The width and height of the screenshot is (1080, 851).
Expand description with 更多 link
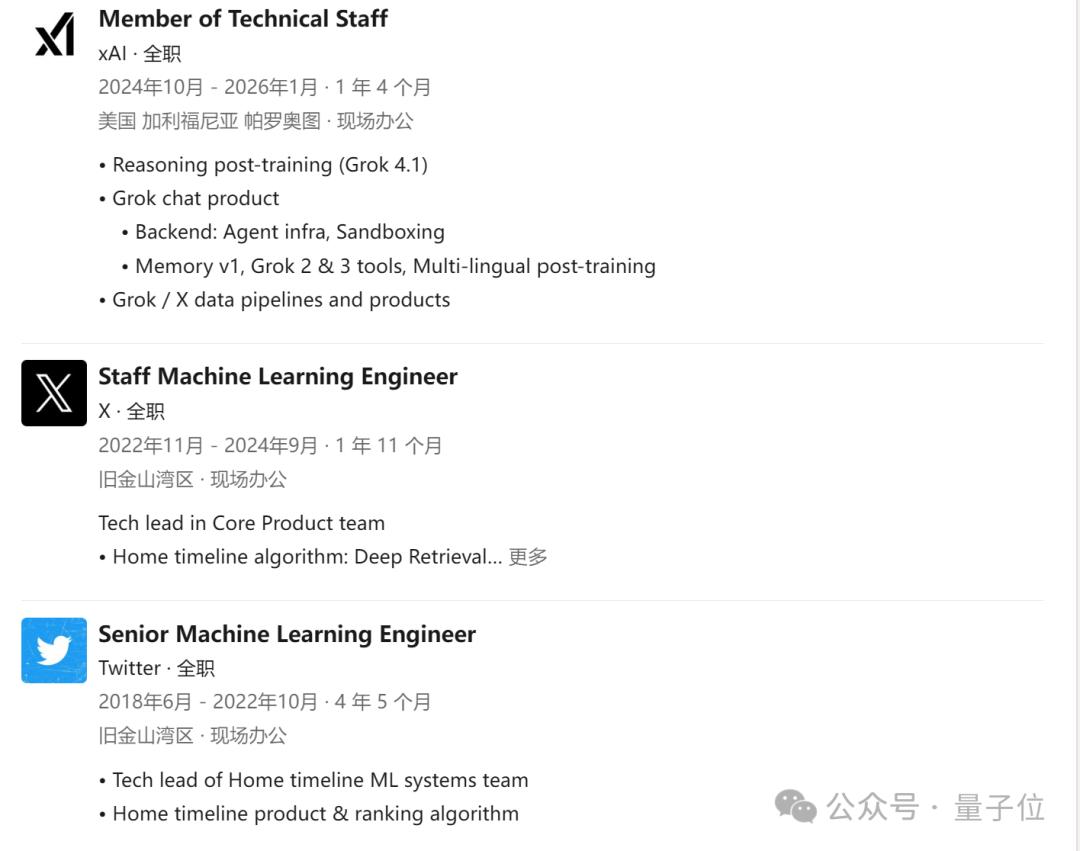(x=528, y=557)
